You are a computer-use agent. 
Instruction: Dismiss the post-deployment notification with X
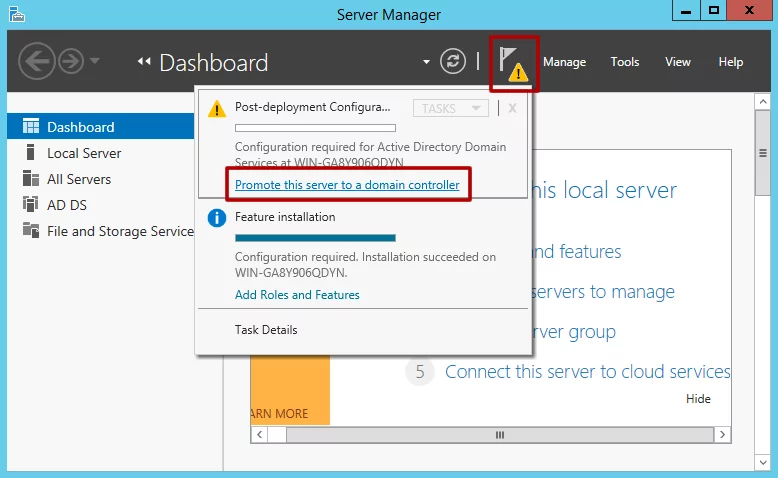tap(512, 108)
